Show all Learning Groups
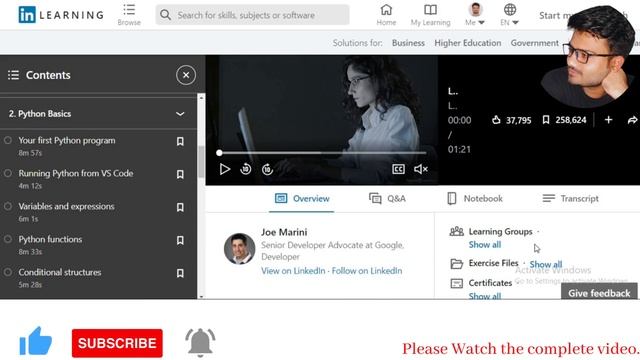Screen dimensions: 640x360 click(x=485, y=245)
